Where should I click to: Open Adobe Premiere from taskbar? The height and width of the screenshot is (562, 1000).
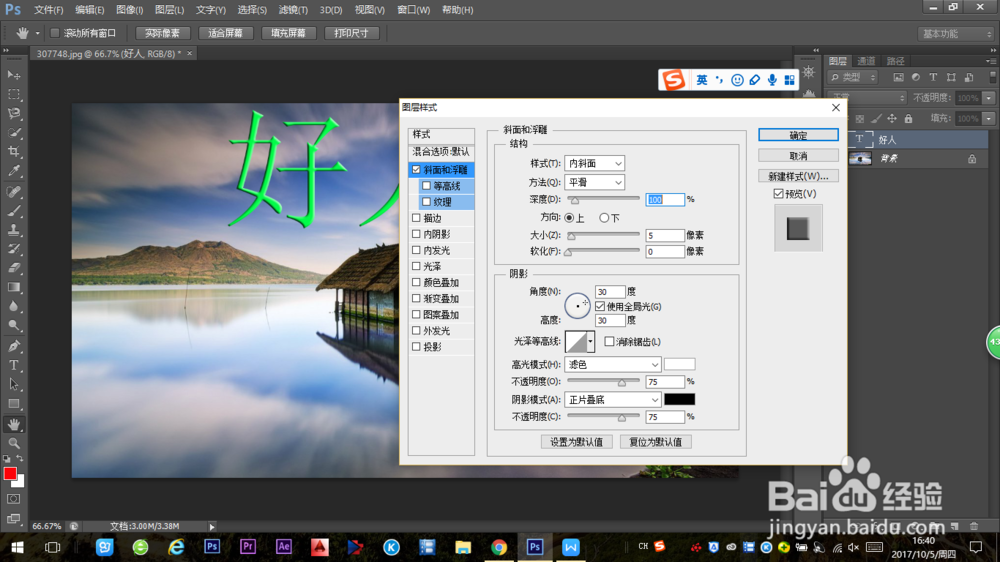click(247, 547)
